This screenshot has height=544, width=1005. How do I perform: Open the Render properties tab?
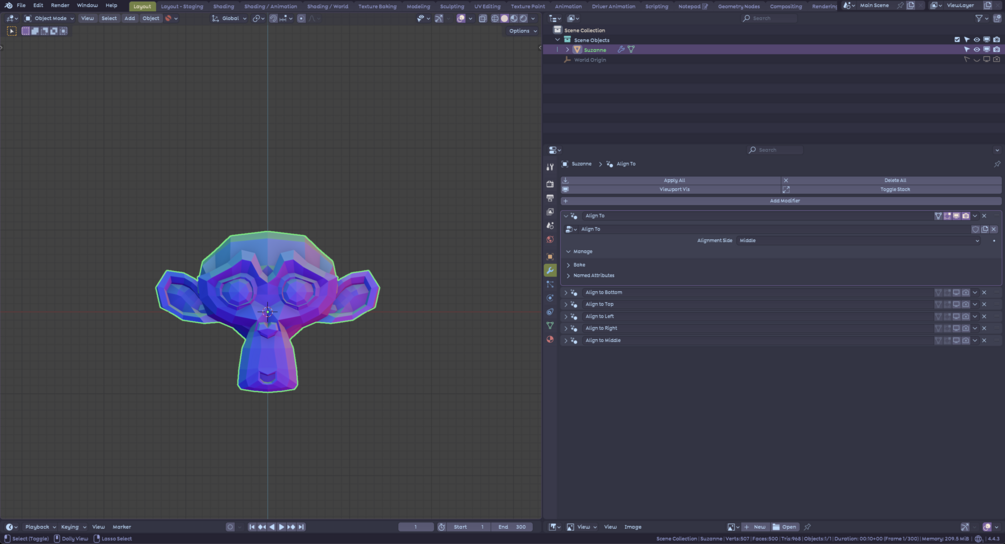tap(550, 185)
